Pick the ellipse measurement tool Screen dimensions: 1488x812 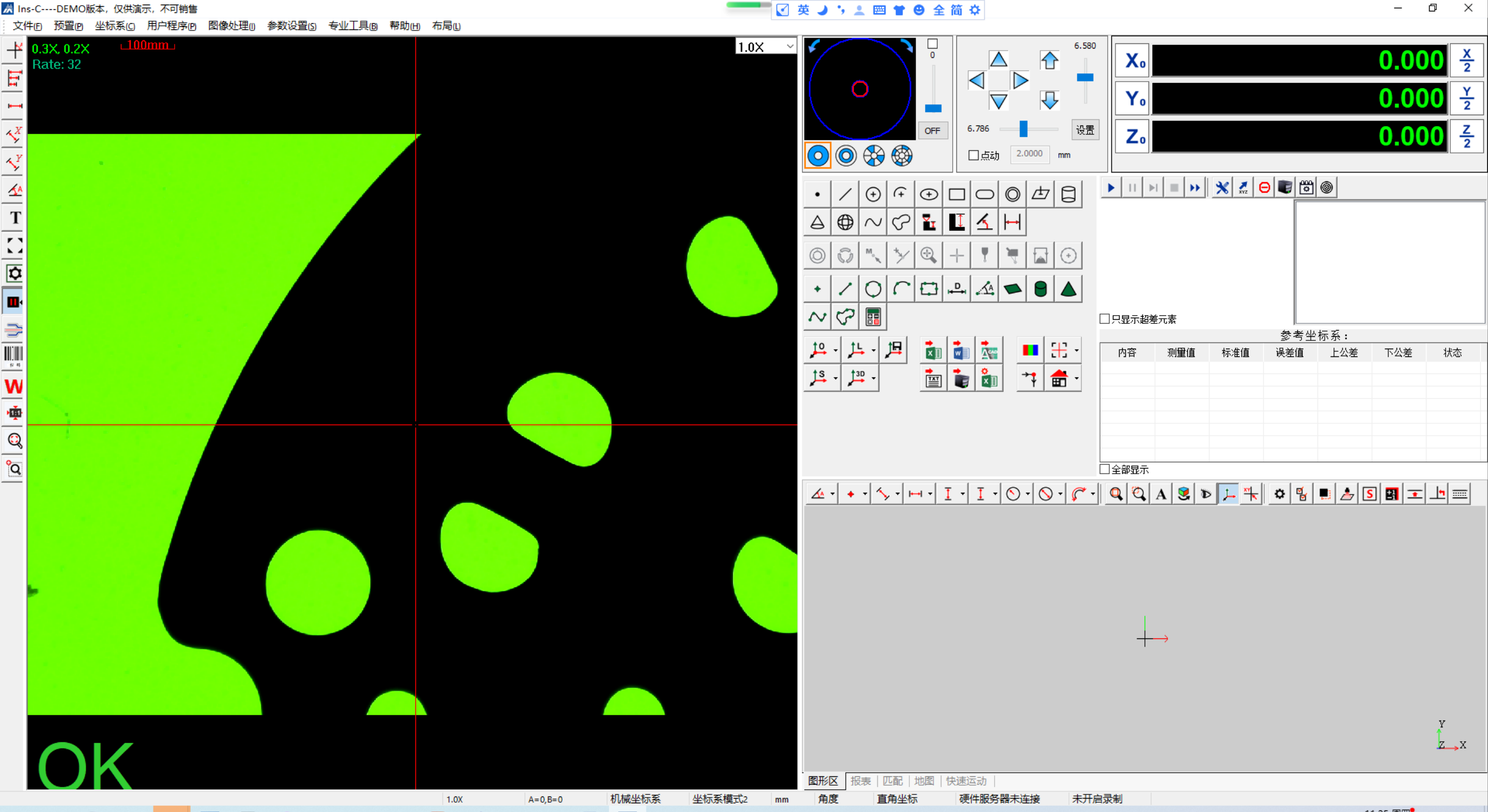tap(929, 195)
